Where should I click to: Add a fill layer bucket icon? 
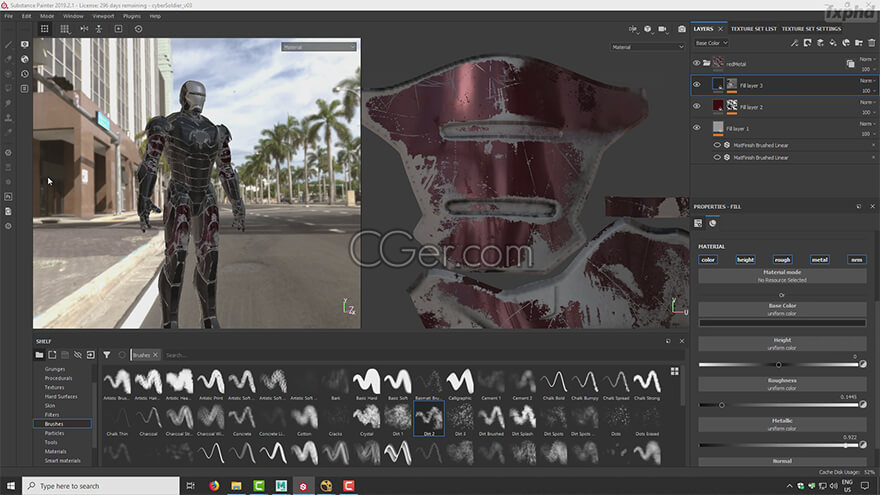coord(833,43)
